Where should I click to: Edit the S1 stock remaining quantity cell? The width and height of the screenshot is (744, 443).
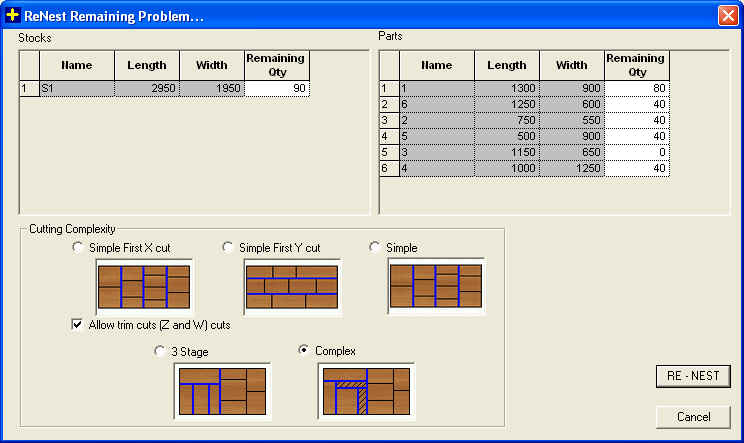[x=277, y=89]
